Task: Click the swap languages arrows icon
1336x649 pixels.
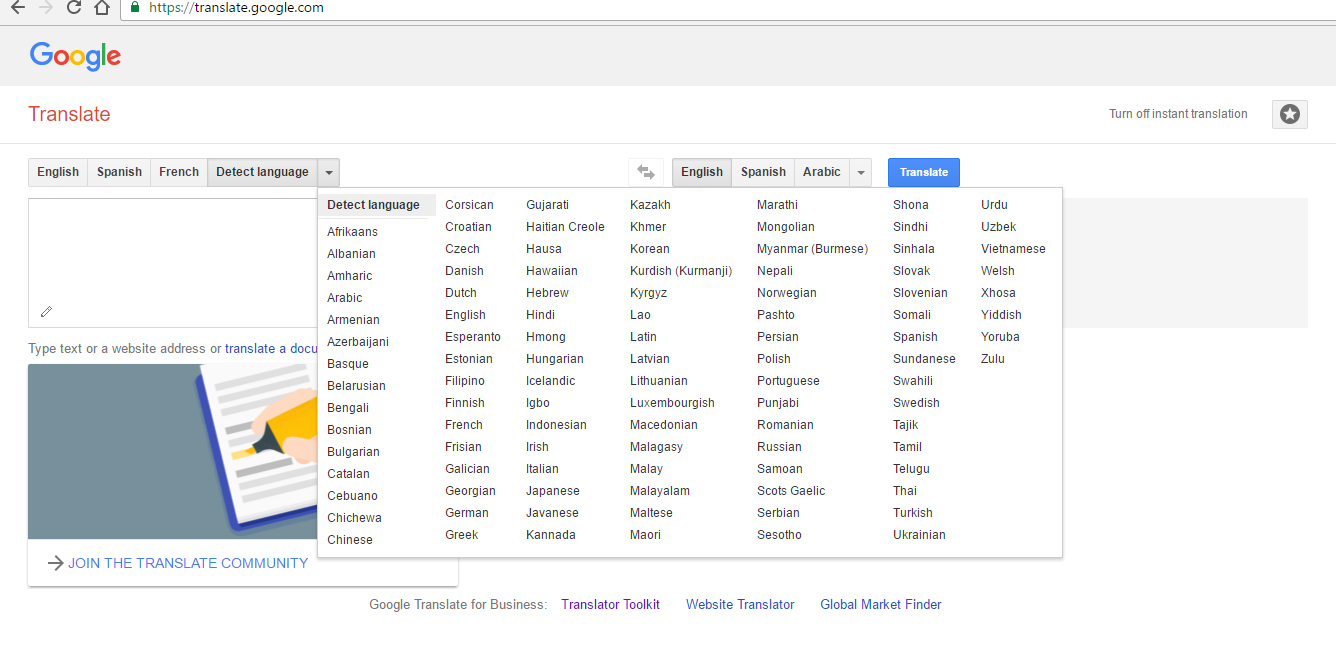Action: tap(646, 172)
